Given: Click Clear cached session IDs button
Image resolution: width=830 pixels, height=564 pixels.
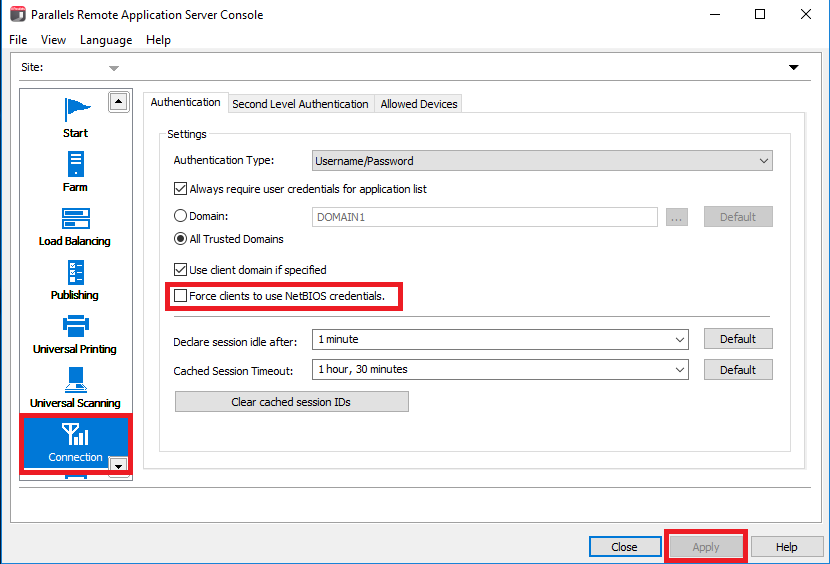Looking at the screenshot, I should coord(292,402).
